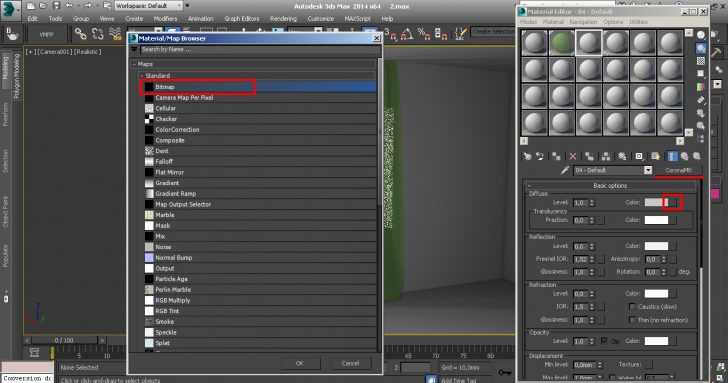The width and height of the screenshot is (728, 383).
Task: Click the Angle Snap toggle icon
Action: [x=407, y=33]
